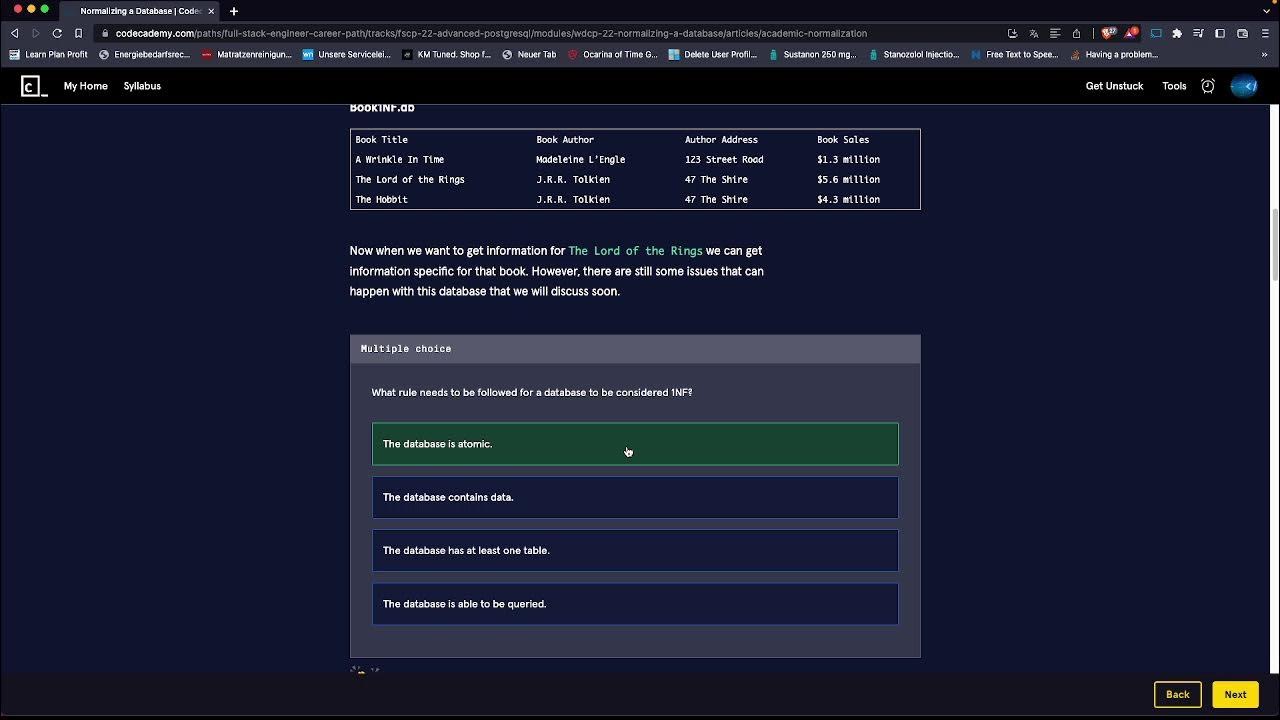Select answer "The database is atomic."
This screenshot has height=720, width=1280.
pos(635,444)
